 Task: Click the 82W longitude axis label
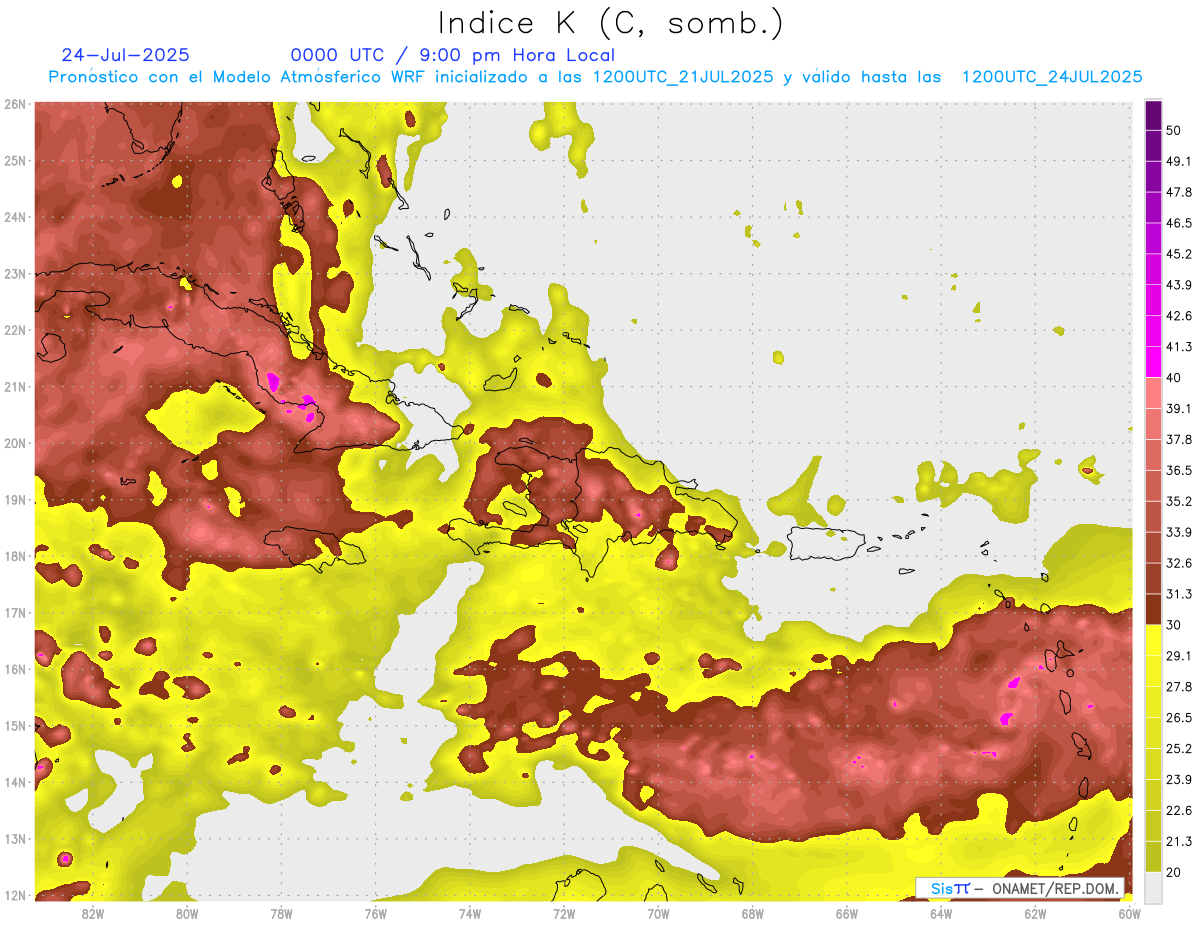(93, 913)
